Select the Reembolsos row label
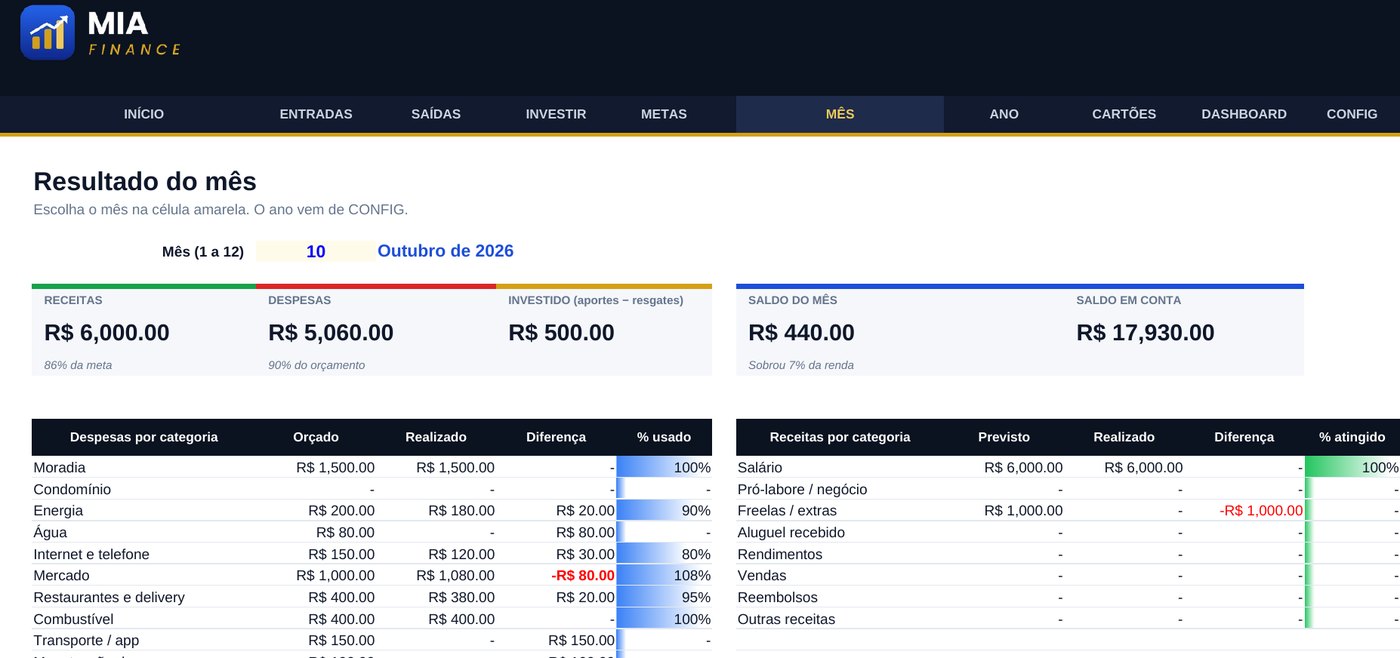The image size is (1400, 658). coord(776,597)
